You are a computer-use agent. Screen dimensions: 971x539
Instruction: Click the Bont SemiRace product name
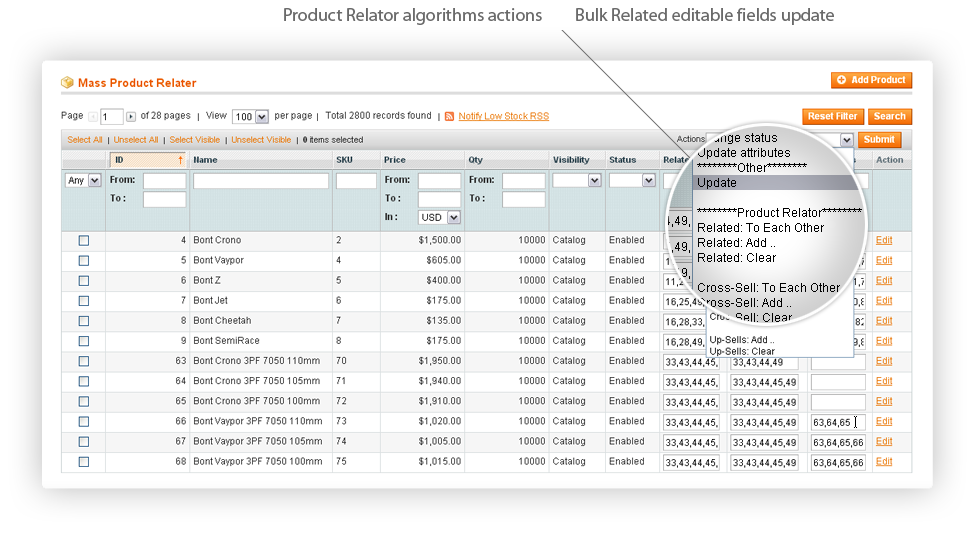tap(226, 341)
